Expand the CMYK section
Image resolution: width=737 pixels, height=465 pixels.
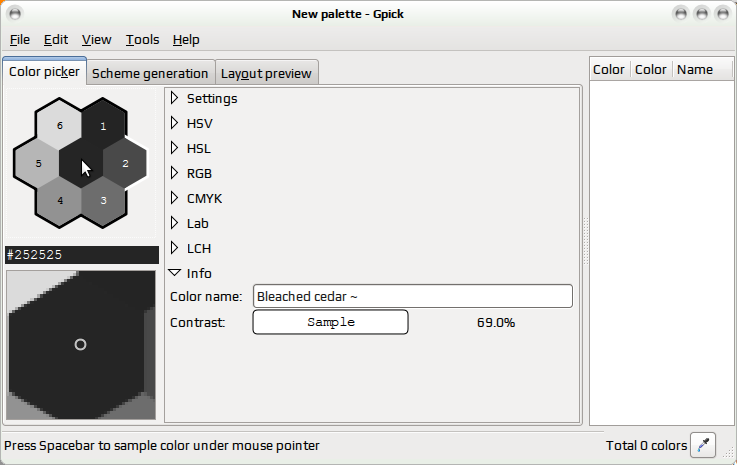pyautogui.click(x=175, y=198)
